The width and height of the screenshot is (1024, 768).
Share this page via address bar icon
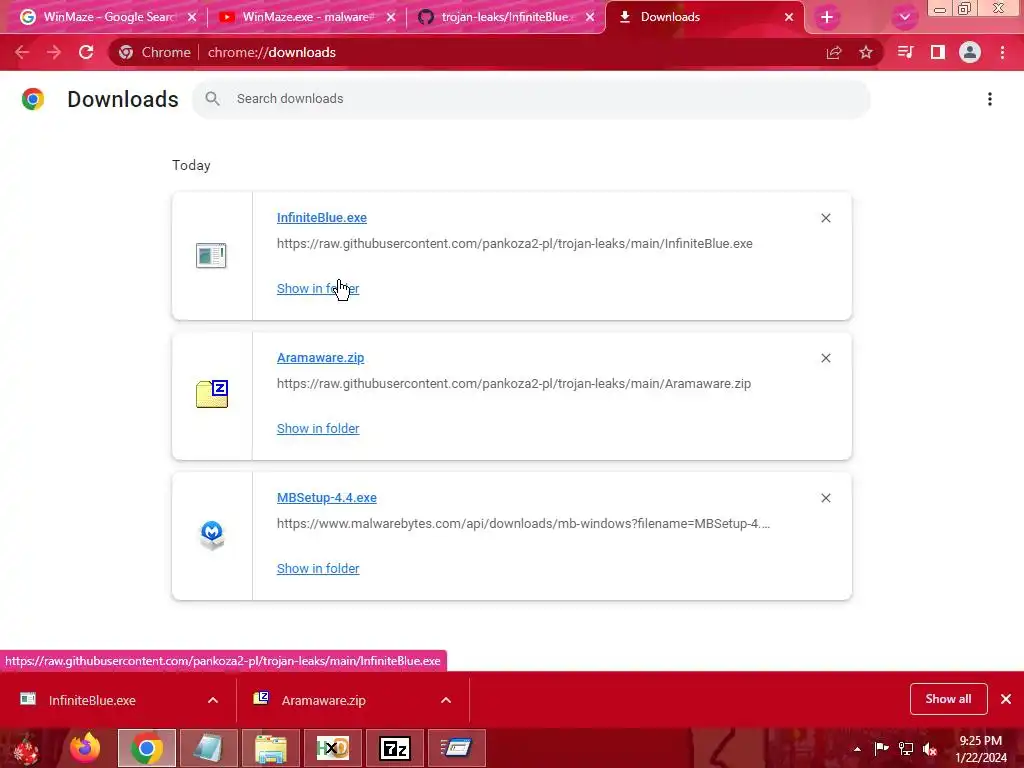(x=834, y=52)
